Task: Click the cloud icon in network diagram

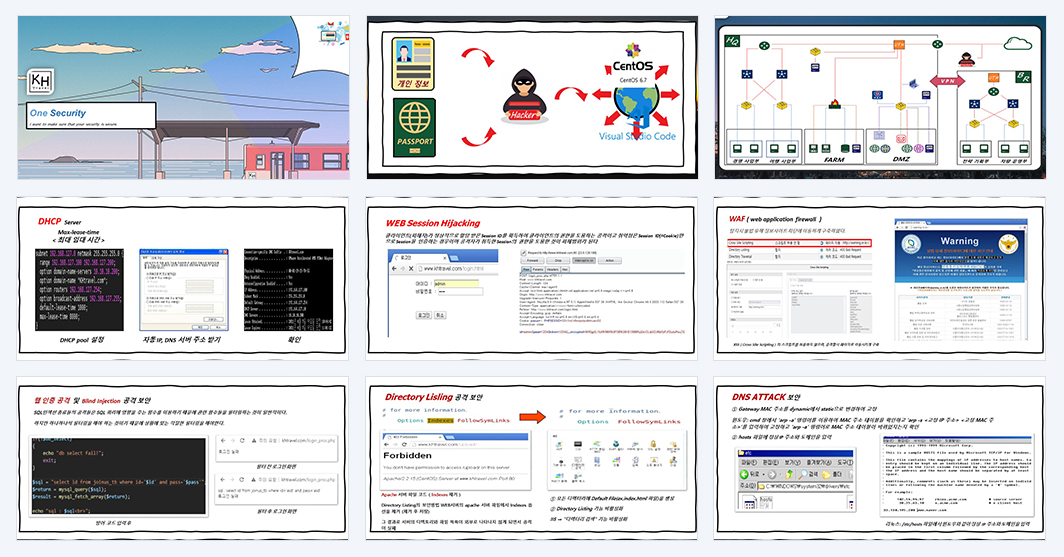Action: click(x=1017, y=44)
